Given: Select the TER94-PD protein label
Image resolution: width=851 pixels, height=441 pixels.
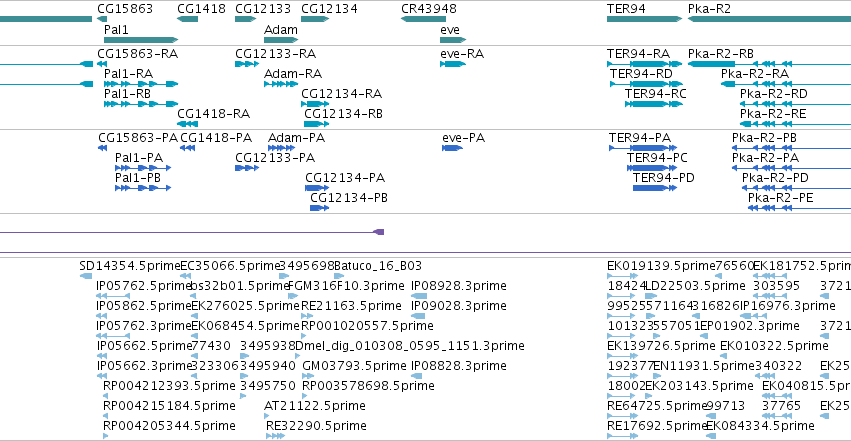Looking at the screenshot, I should coord(664,178).
